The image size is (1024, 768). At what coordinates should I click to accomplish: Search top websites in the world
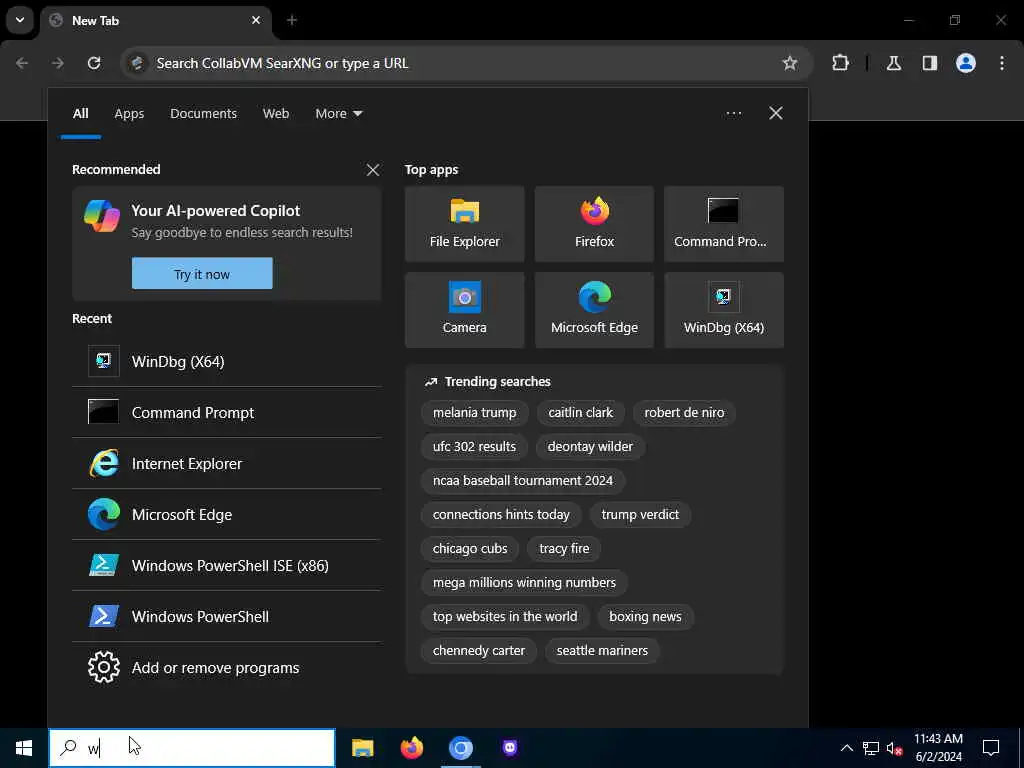(505, 616)
